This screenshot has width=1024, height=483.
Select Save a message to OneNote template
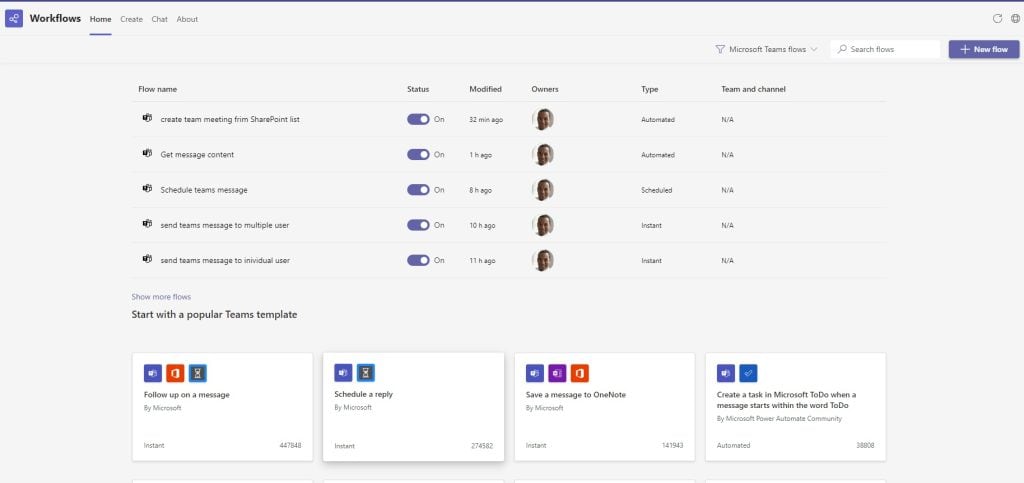click(605, 407)
